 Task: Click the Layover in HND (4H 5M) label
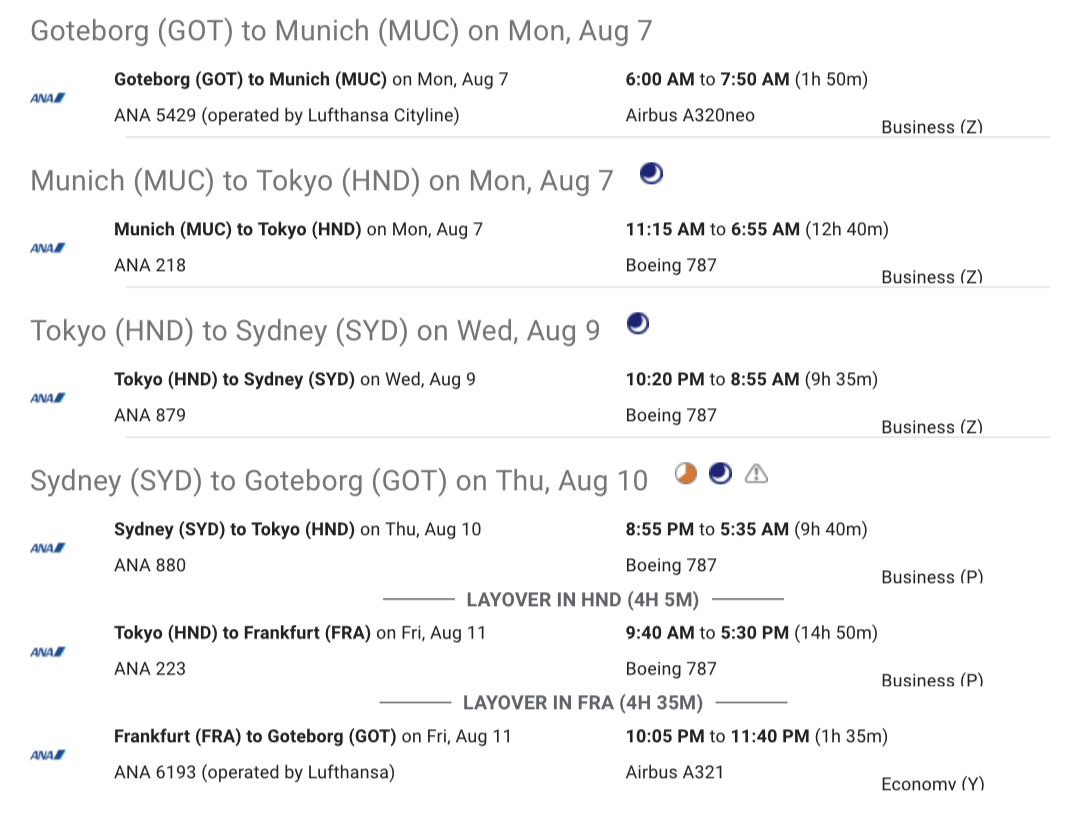tap(582, 600)
